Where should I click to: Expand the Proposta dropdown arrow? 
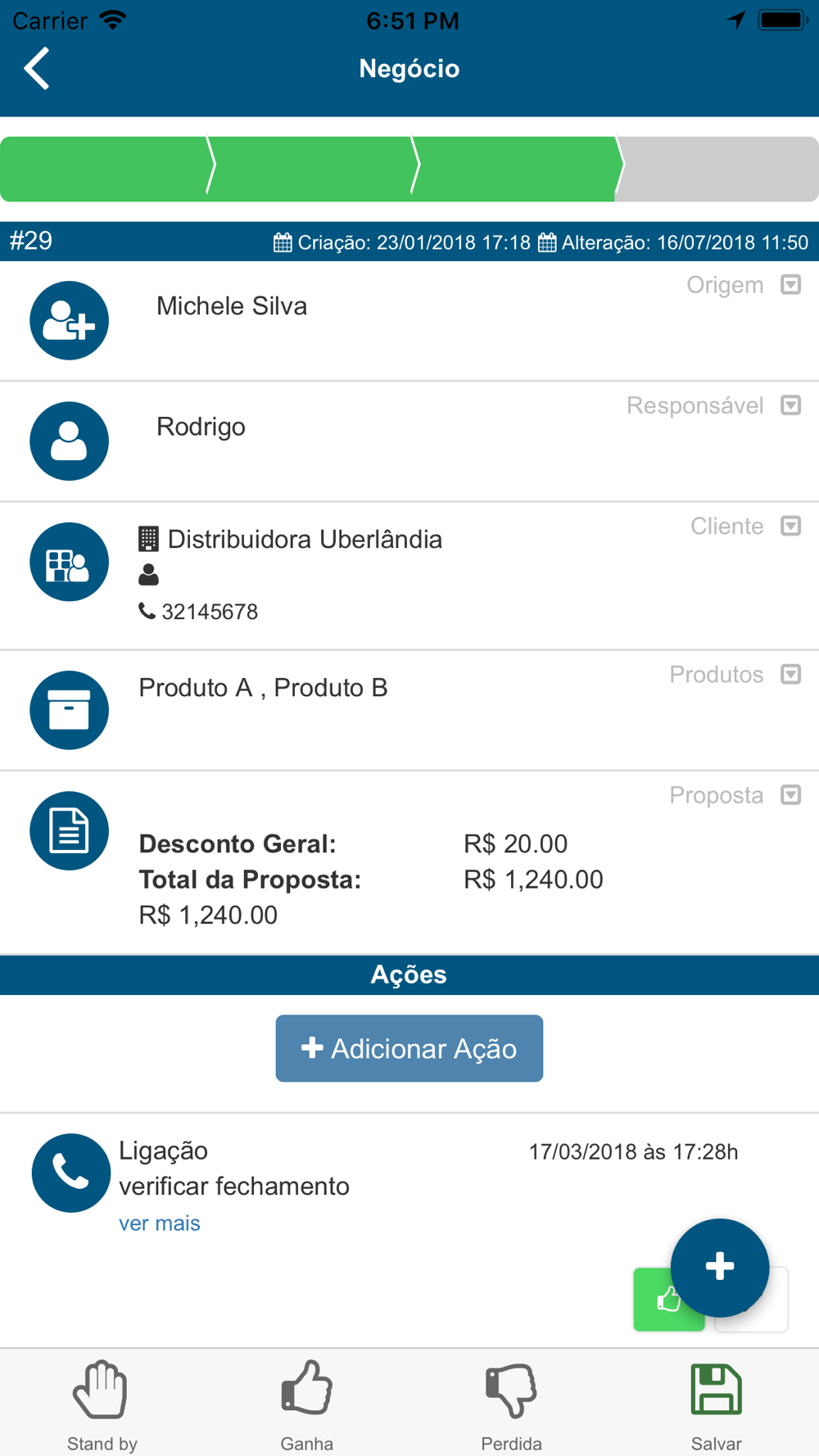790,795
